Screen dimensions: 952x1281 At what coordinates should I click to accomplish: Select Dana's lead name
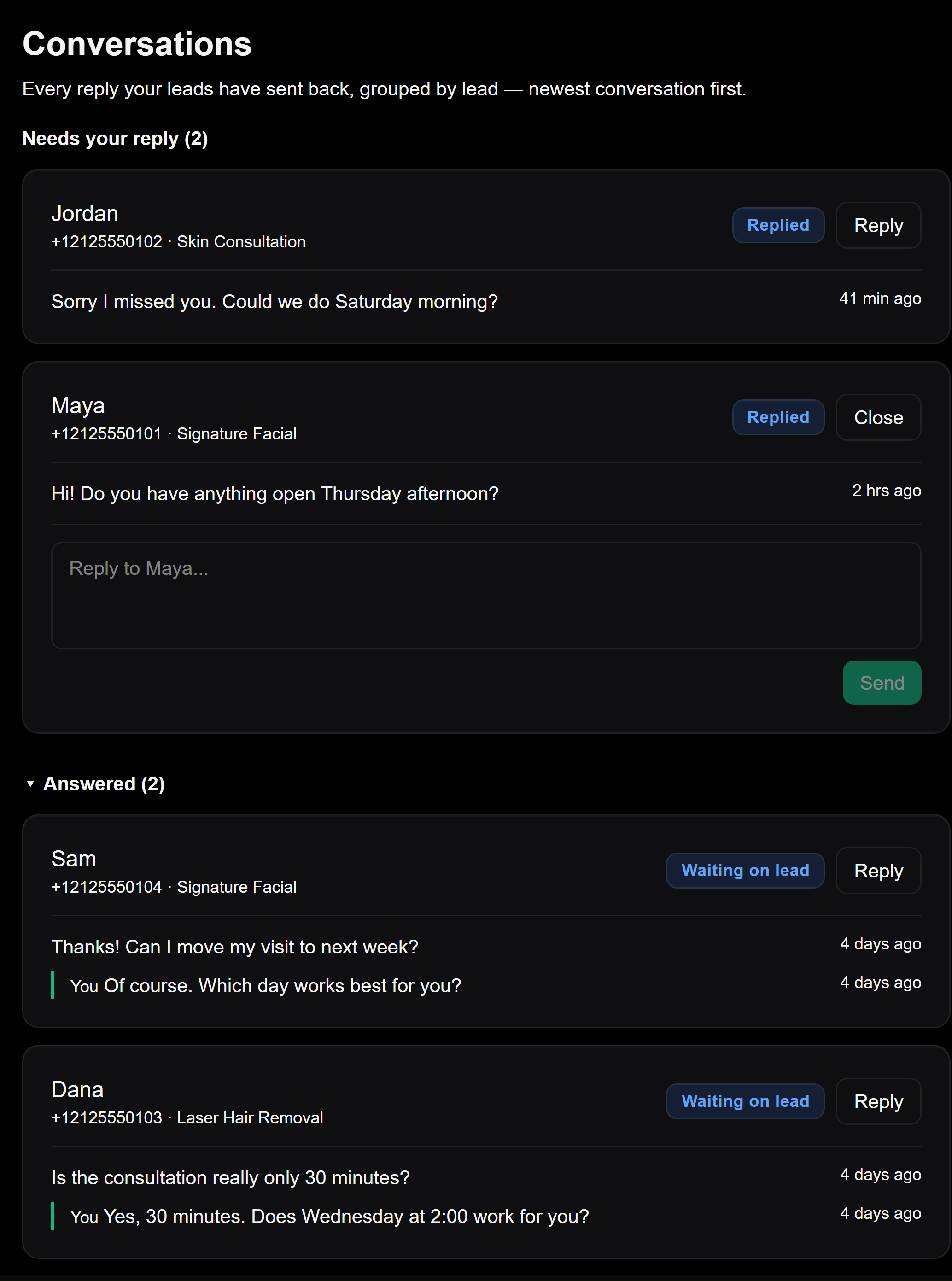click(77, 1090)
